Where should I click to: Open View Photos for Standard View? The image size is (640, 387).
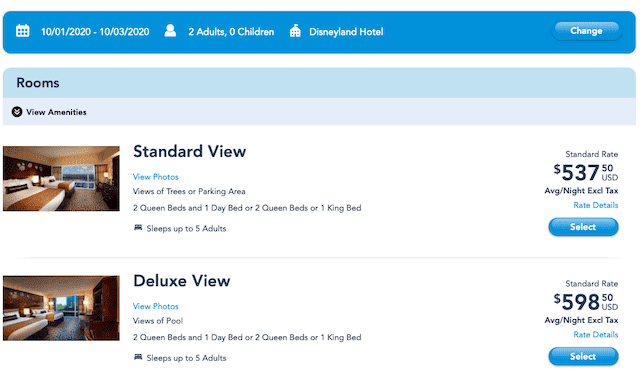click(x=156, y=177)
